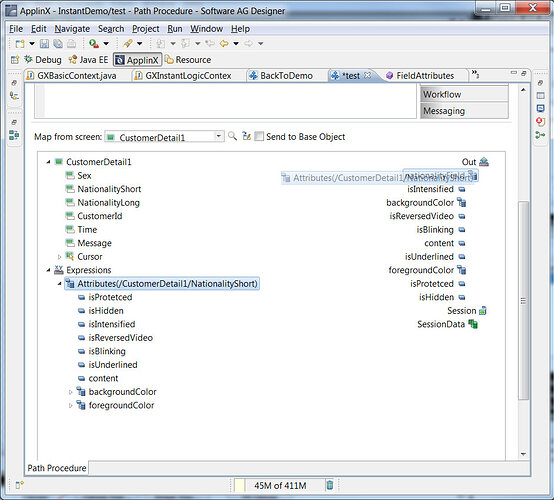The height and width of the screenshot is (500, 554).
Task: Click the status bar icon at far left
Action: click(x=20, y=485)
